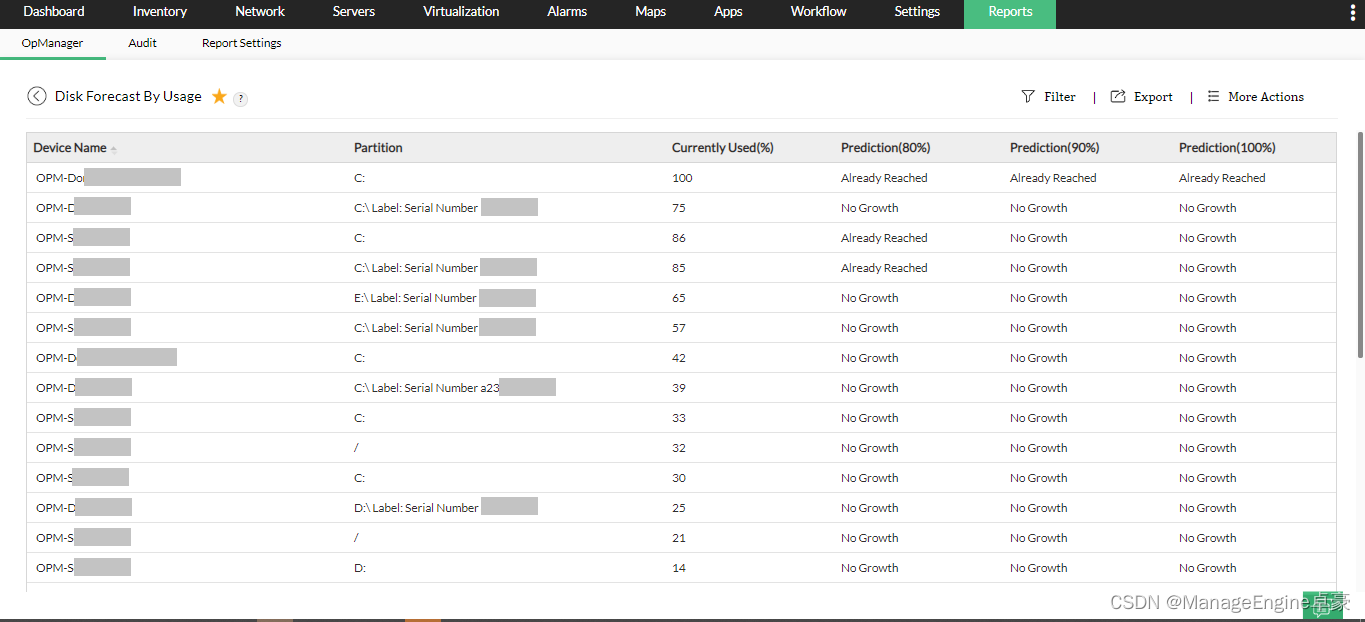
Task: Switch to the Audit sub-tab
Action: 143,43
